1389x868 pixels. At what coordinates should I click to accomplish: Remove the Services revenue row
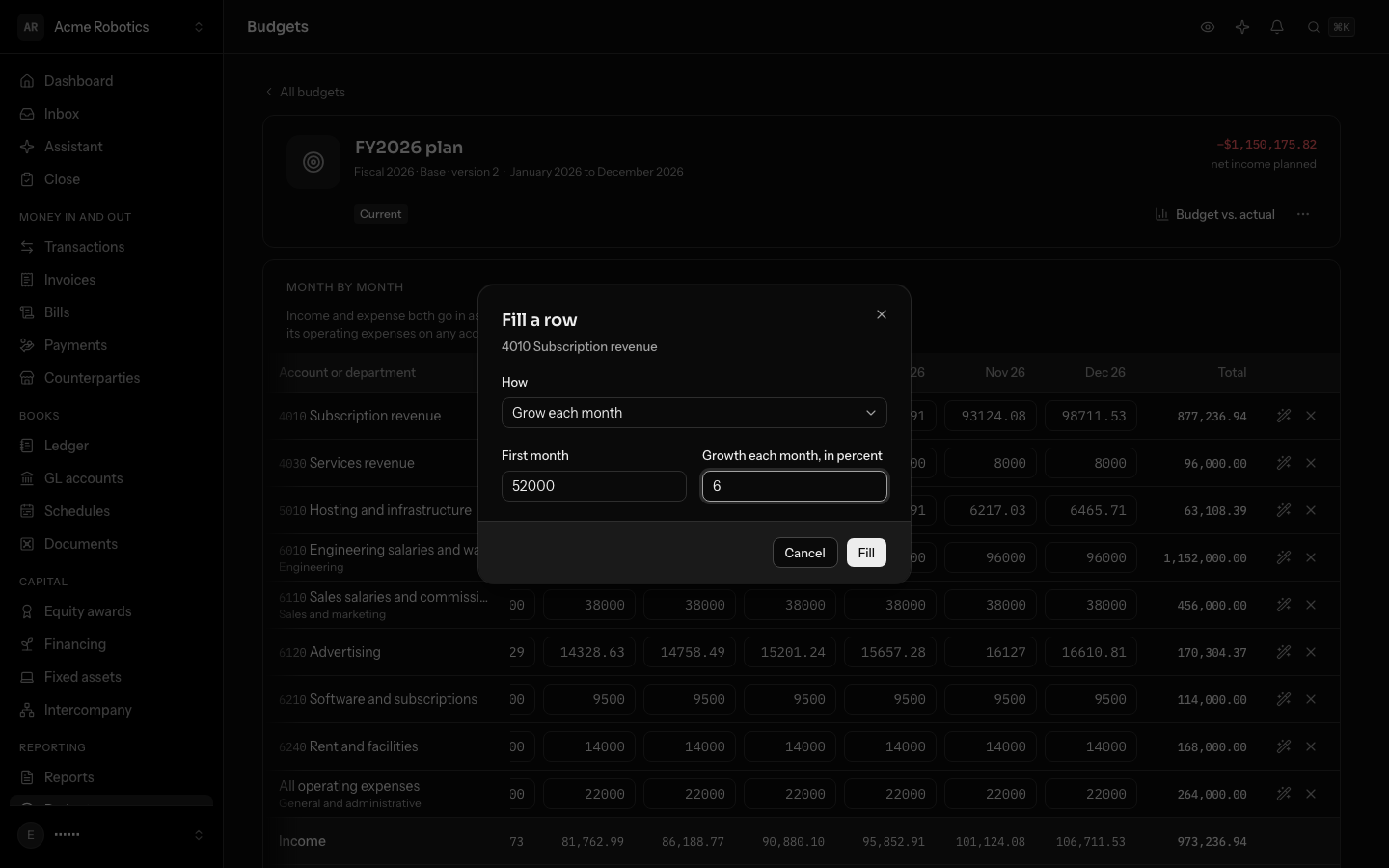(x=1311, y=463)
